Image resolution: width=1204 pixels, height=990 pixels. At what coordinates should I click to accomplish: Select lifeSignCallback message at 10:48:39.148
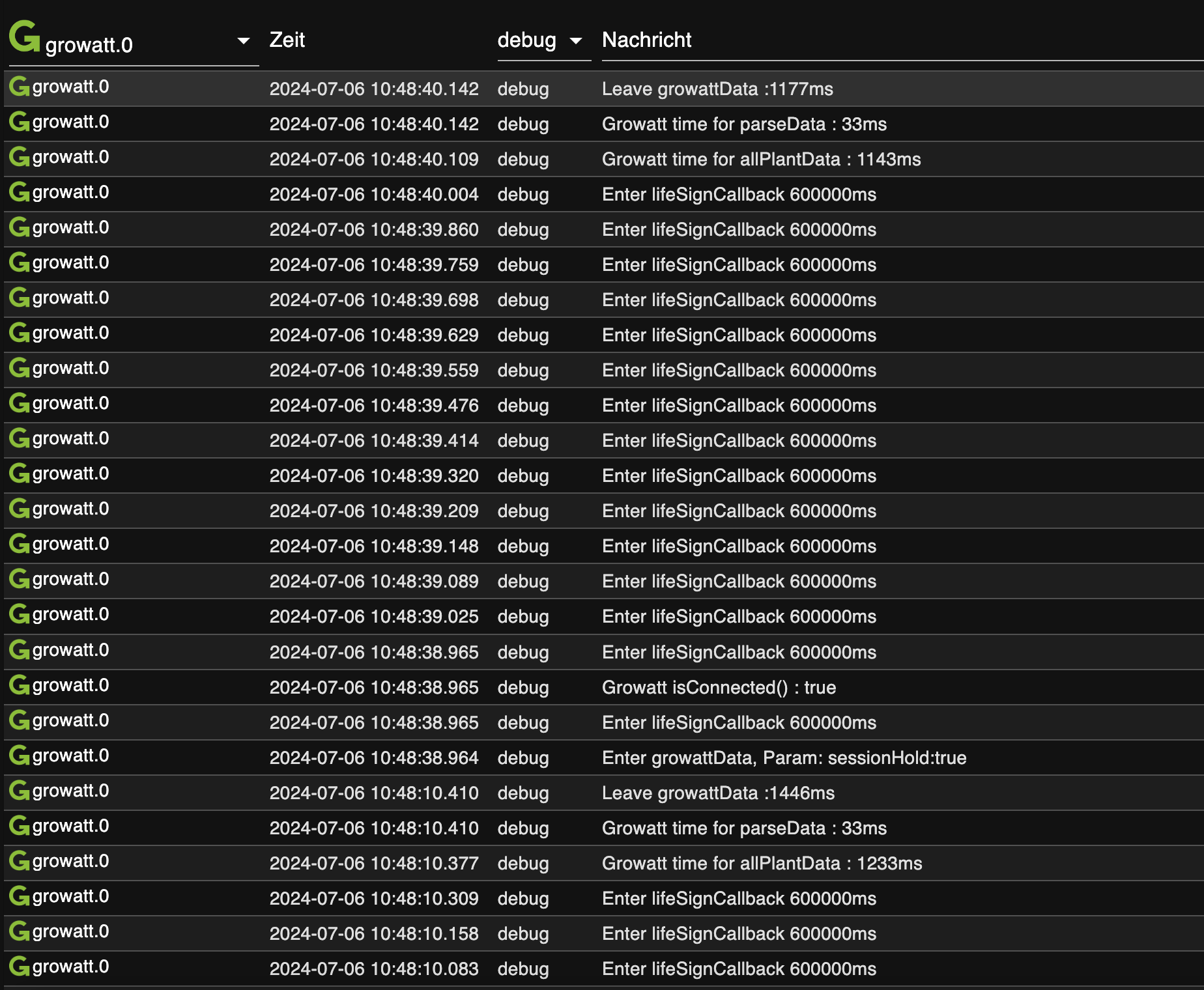pyautogui.click(x=739, y=546)
